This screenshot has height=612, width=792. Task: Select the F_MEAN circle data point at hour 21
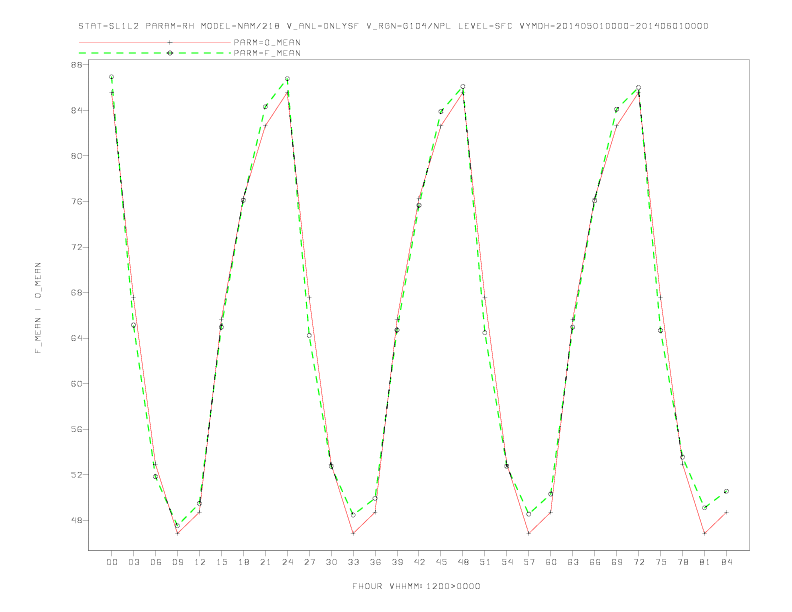tap(265, 107)
